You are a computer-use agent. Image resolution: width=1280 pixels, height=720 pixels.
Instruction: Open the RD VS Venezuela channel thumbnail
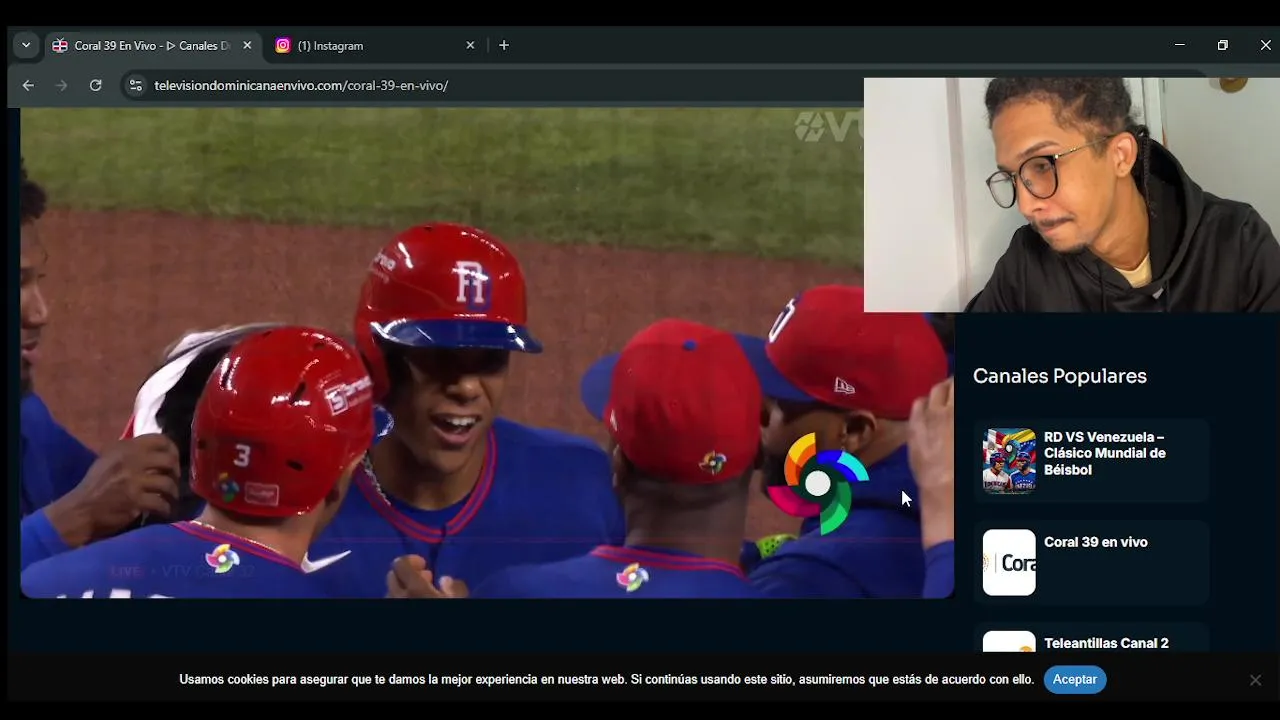(x=1009, y=461)
